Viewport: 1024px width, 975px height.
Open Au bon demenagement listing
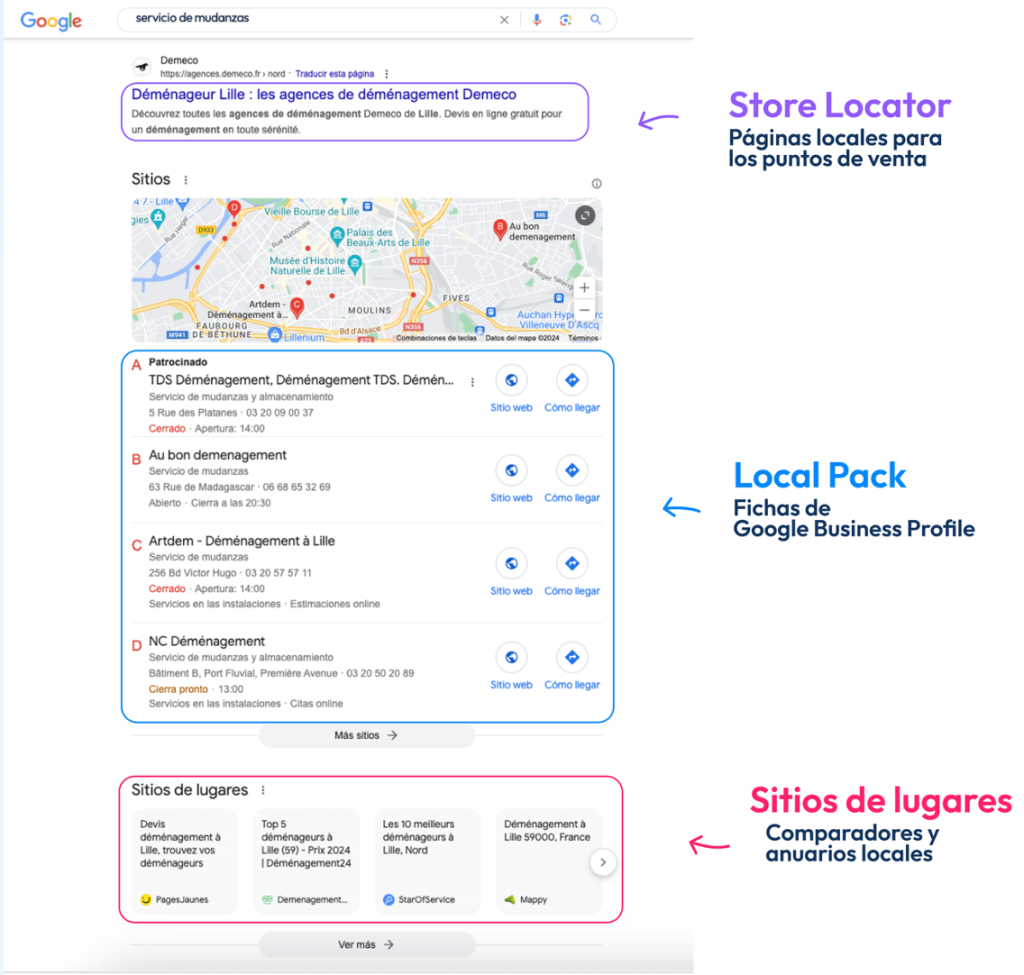click(x=217, y=455)
